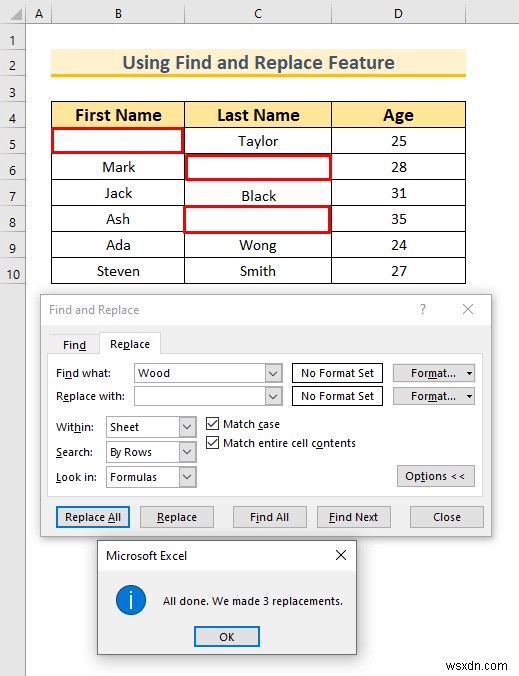Select the cell containing Ash

118,219
